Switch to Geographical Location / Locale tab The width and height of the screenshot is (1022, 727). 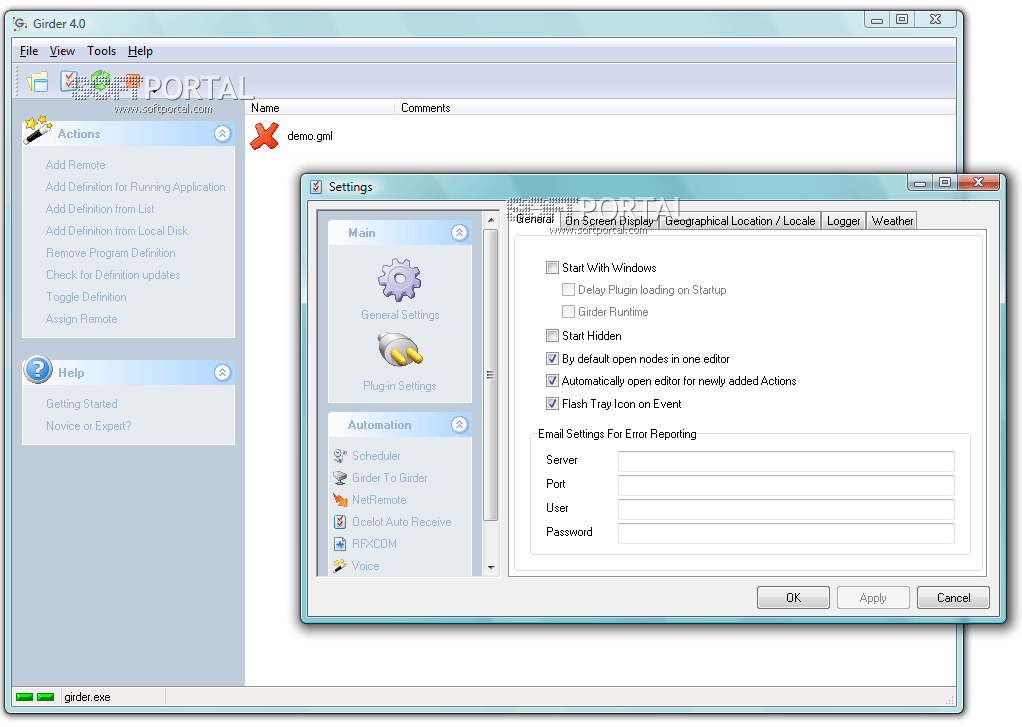(x=740, y=221)
